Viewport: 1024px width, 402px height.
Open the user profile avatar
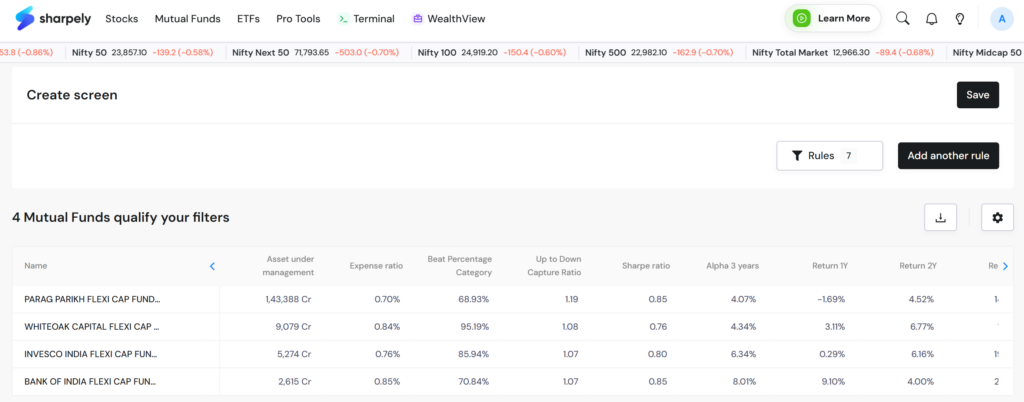click(x=1002, y=19)
